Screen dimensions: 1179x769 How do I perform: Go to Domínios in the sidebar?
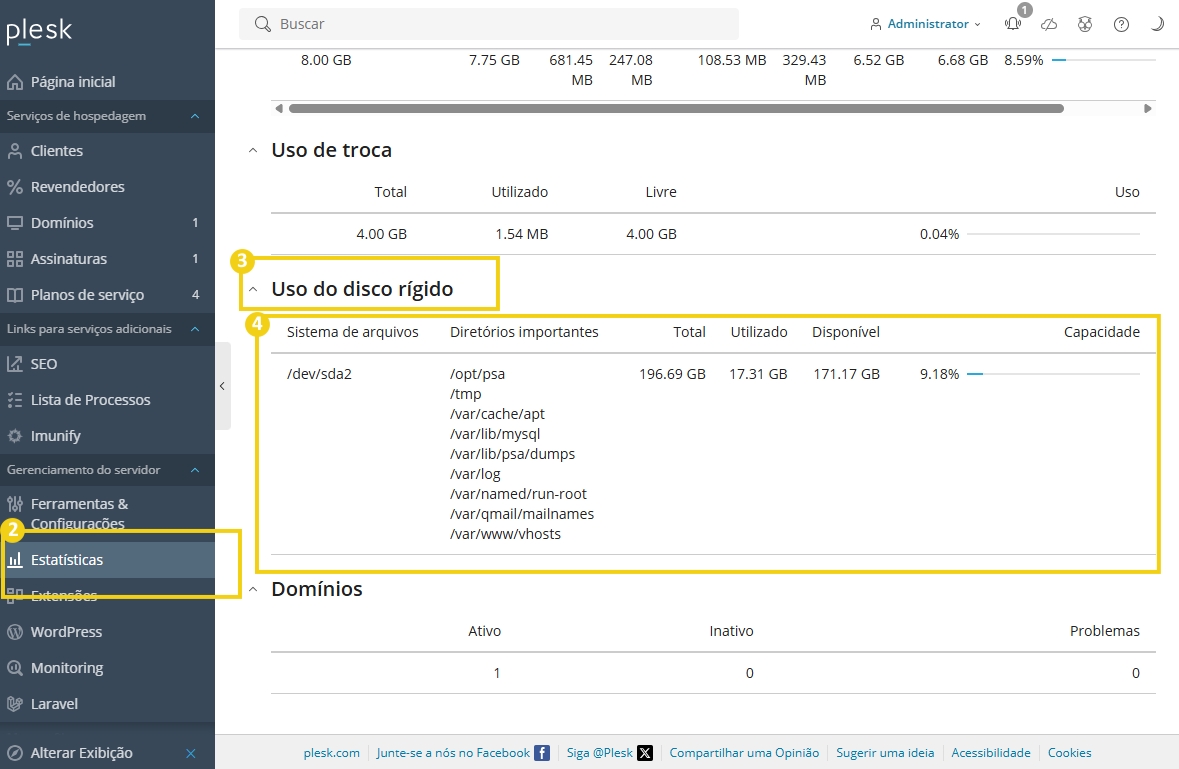[62, 223]
